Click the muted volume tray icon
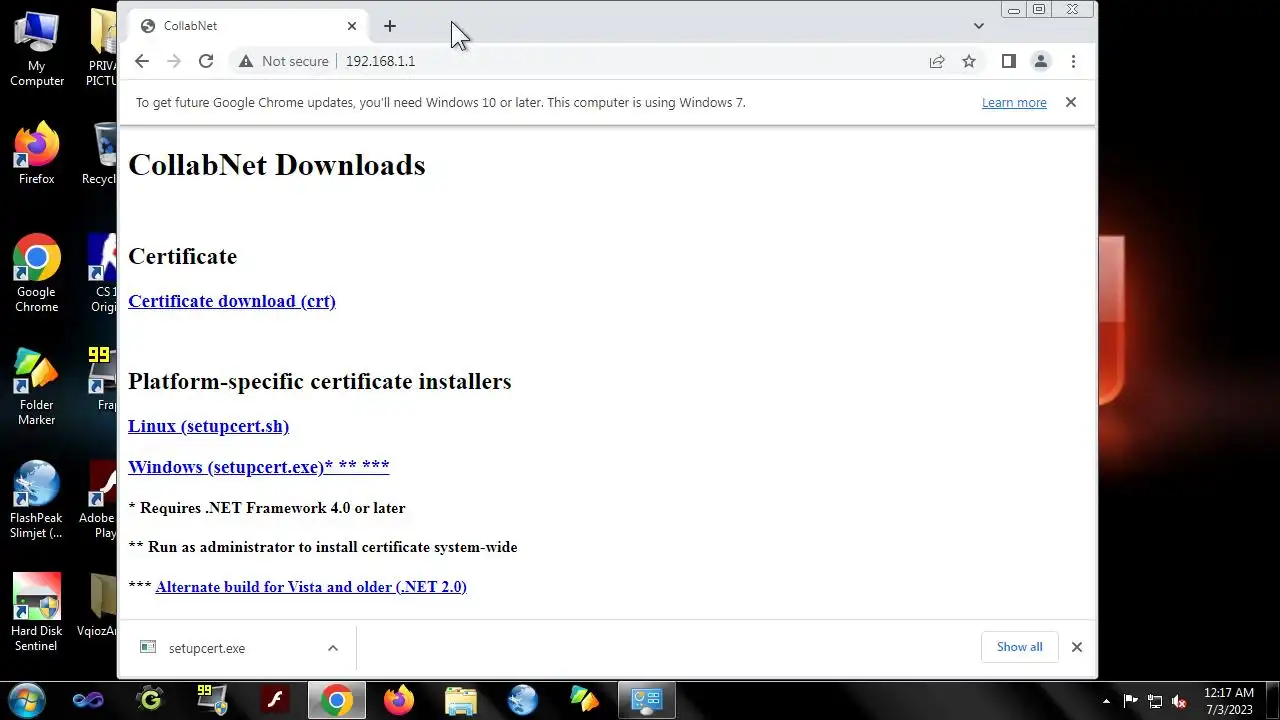This screenshot has height=720, width=1280. coord(1179,701)
